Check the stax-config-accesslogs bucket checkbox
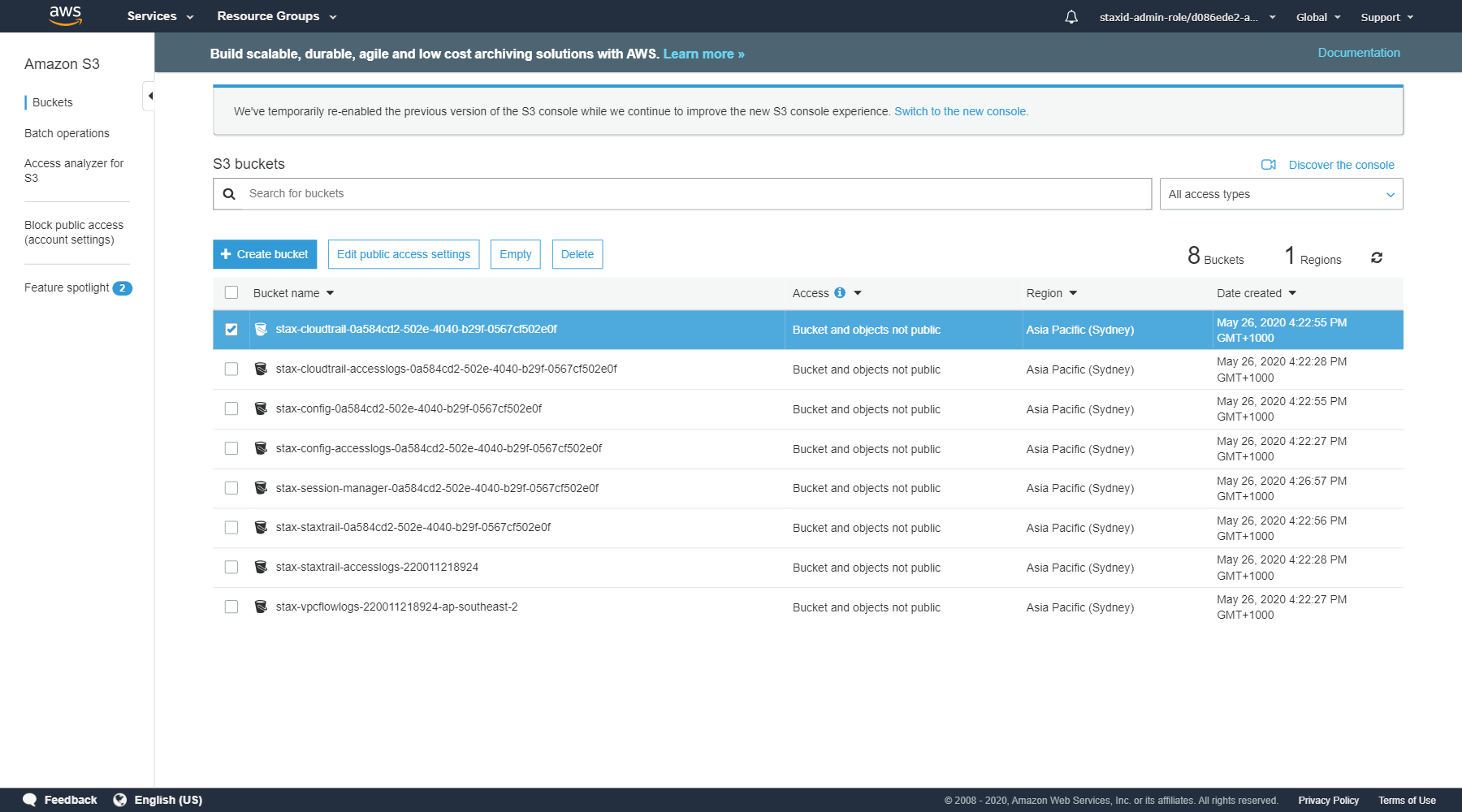The image size is (1462, 812). (231, 448)
